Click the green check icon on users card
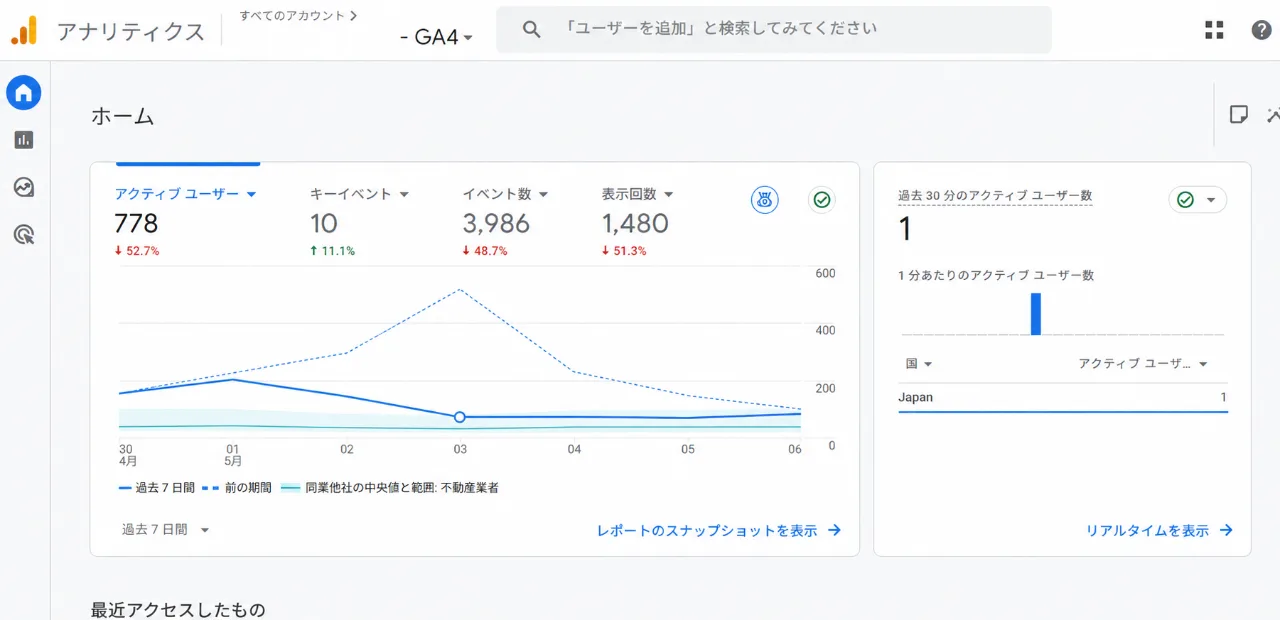 822,199
